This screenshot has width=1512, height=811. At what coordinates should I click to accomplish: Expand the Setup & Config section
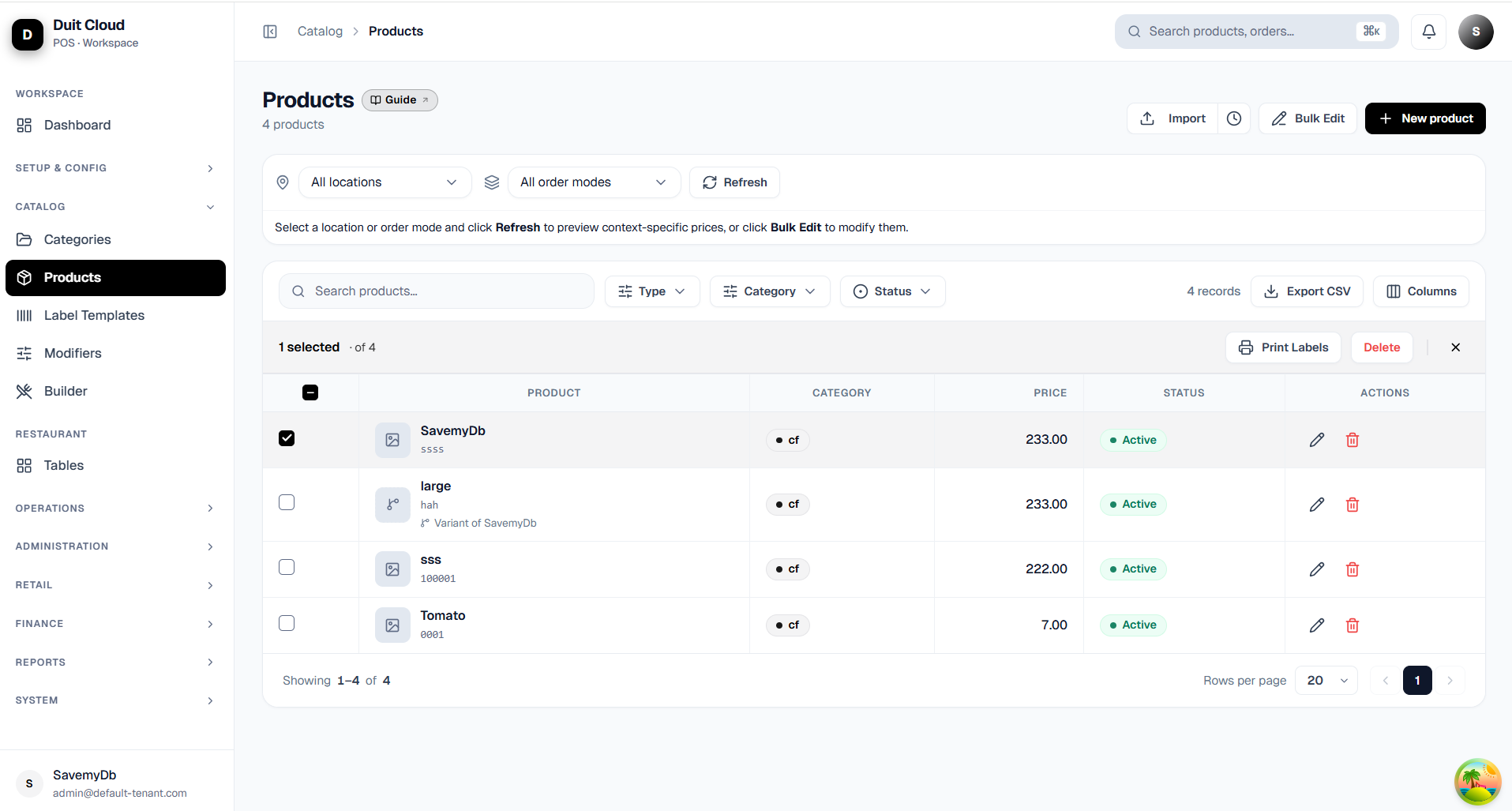(115, 168)
